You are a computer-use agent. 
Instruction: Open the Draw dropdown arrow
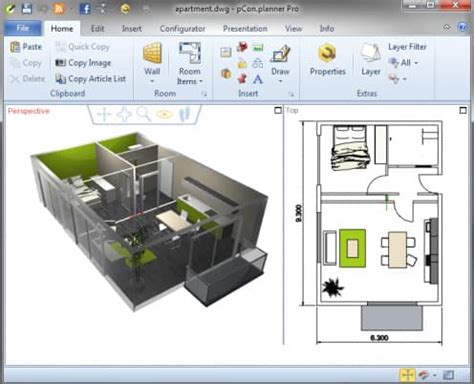[x=280, y=81]
